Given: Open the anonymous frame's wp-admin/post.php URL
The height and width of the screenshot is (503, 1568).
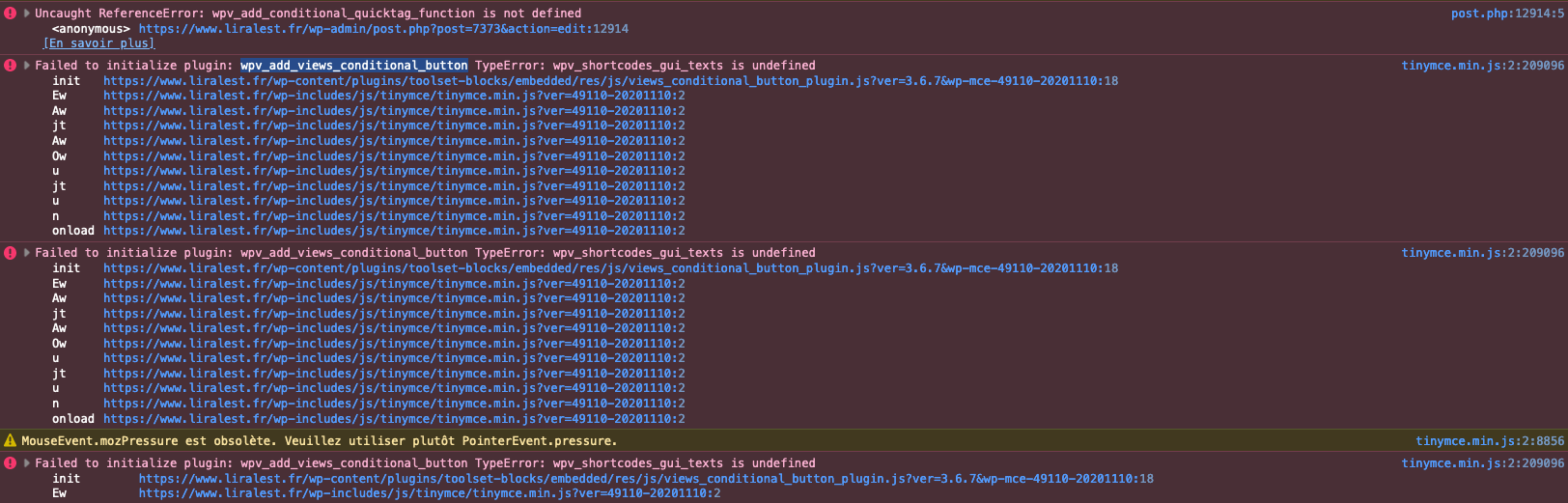Looking at the screenshot, I should point(383,29).
